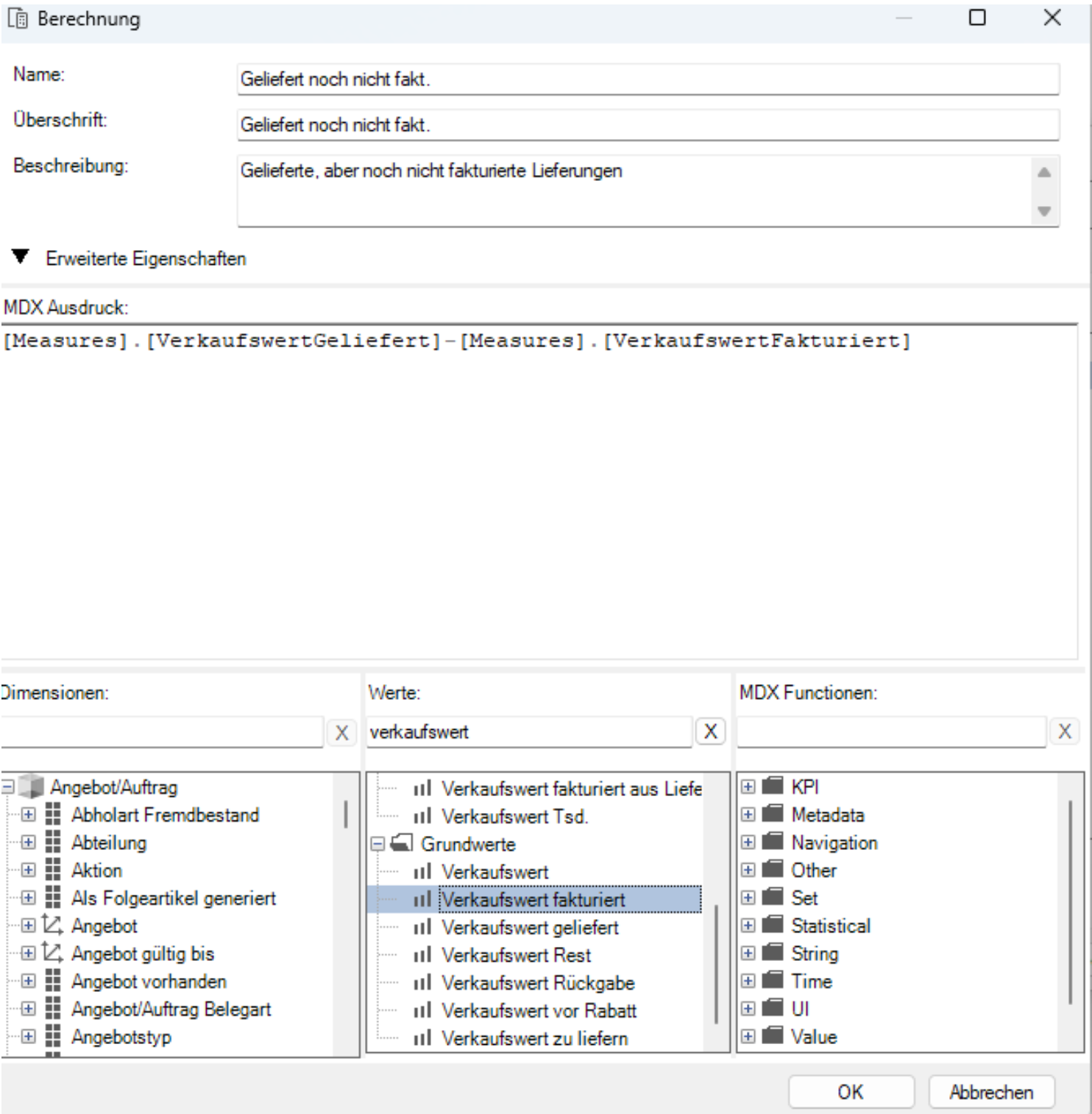
Task: Click the measure icon of Verkaufswert Tsd.
Action: tap(422, 816)
